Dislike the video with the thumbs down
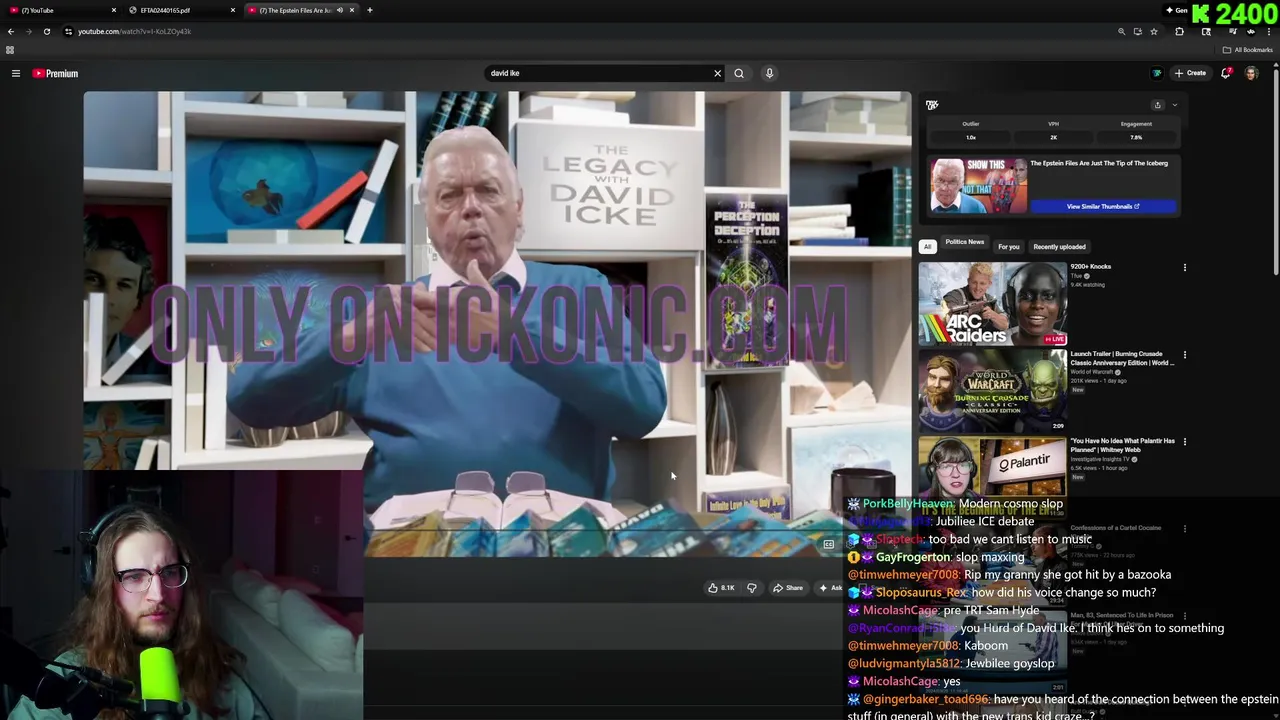 752,588
